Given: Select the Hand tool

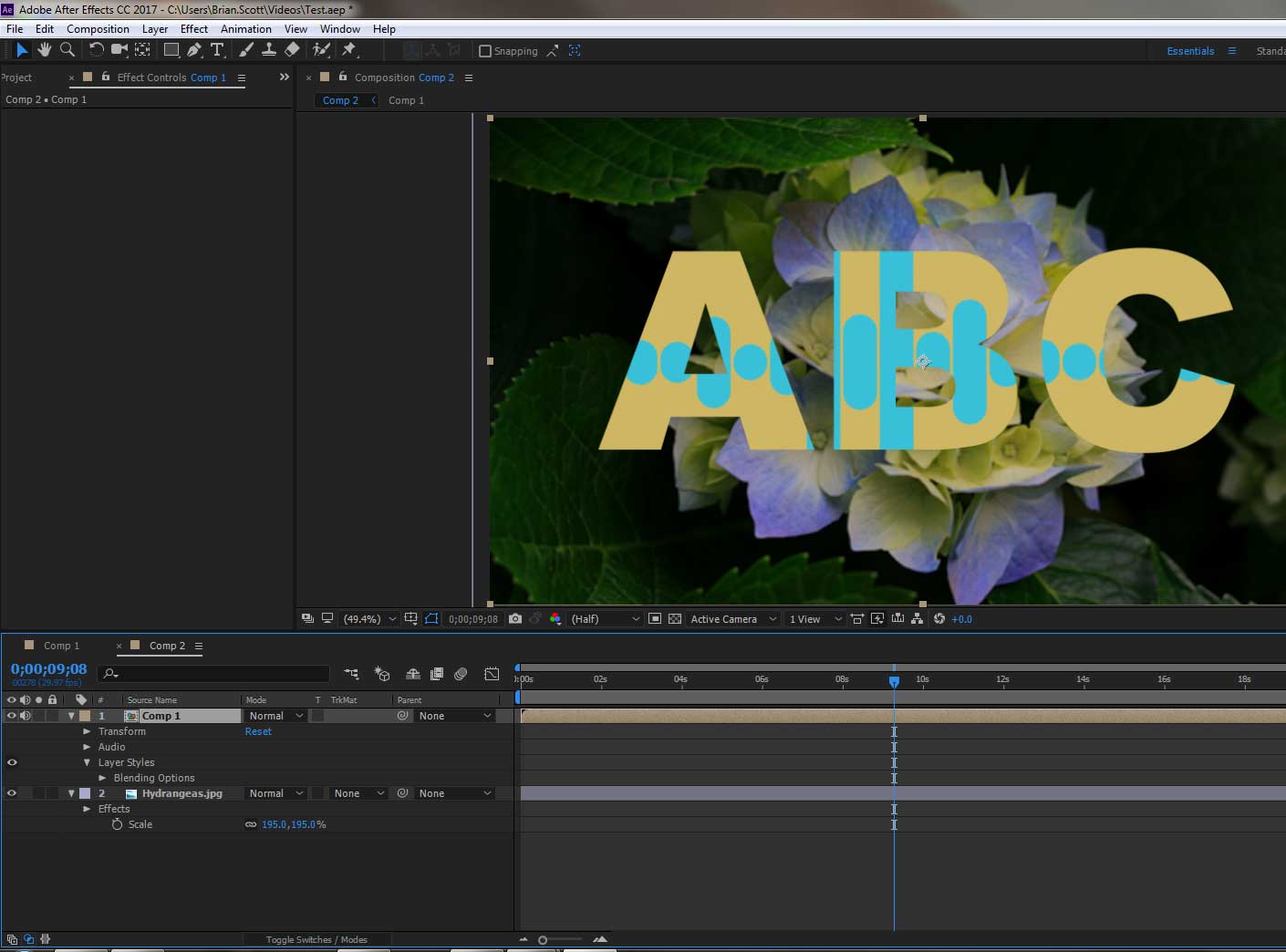Looking at the screenshot, I should 44,50.
